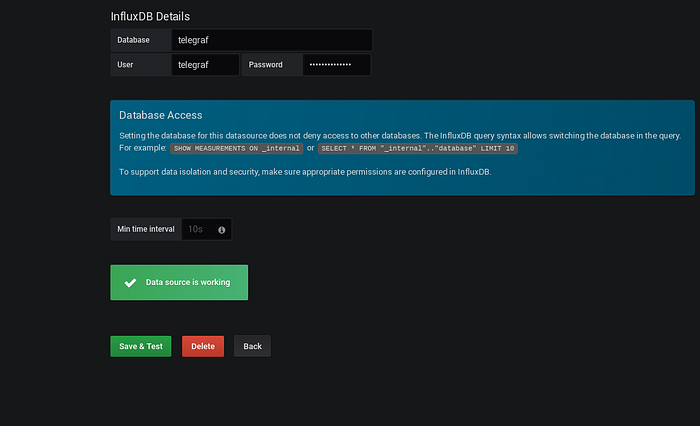This screenshot has width=700, height=426.
Task: Click the Database field label
Action: pyautogui.click(x=133, y=40)
